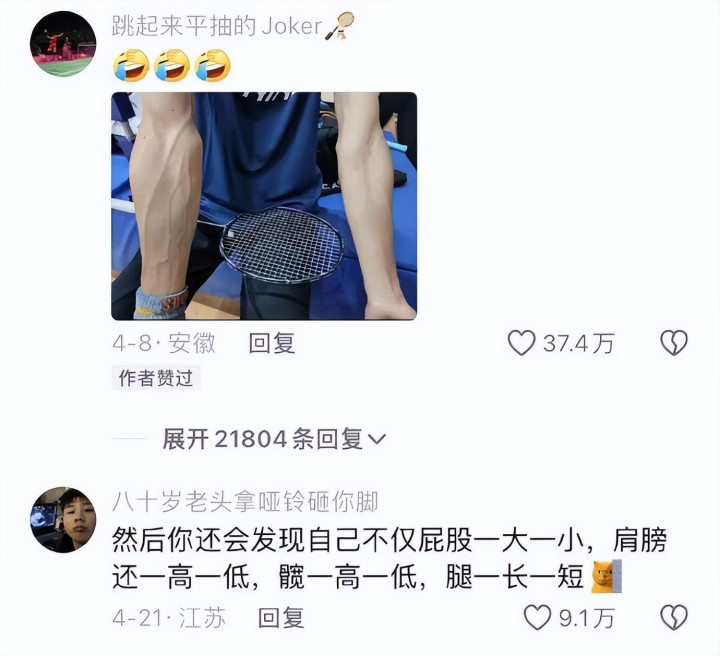Screen dimensions: 720x656
Task: Like the Joker comment with heart icon
Action: [x=521, y=343]
